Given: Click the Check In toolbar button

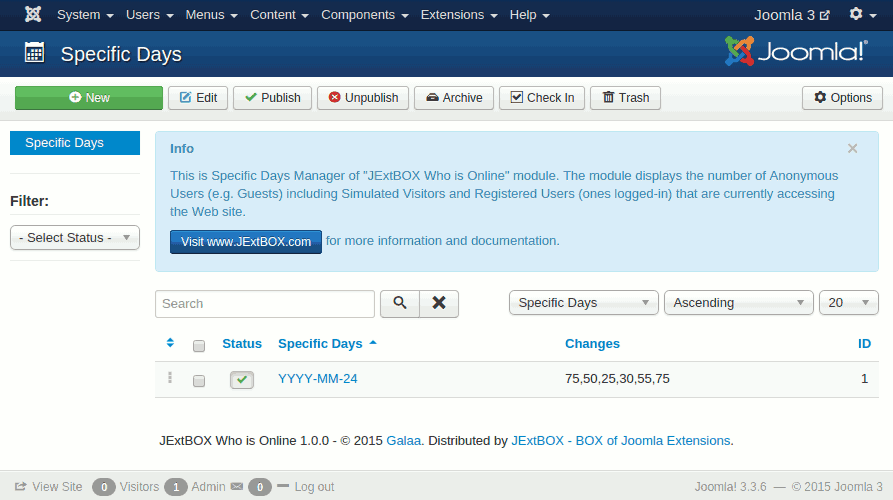Looking at the screenshot, I should pos(542,98).
